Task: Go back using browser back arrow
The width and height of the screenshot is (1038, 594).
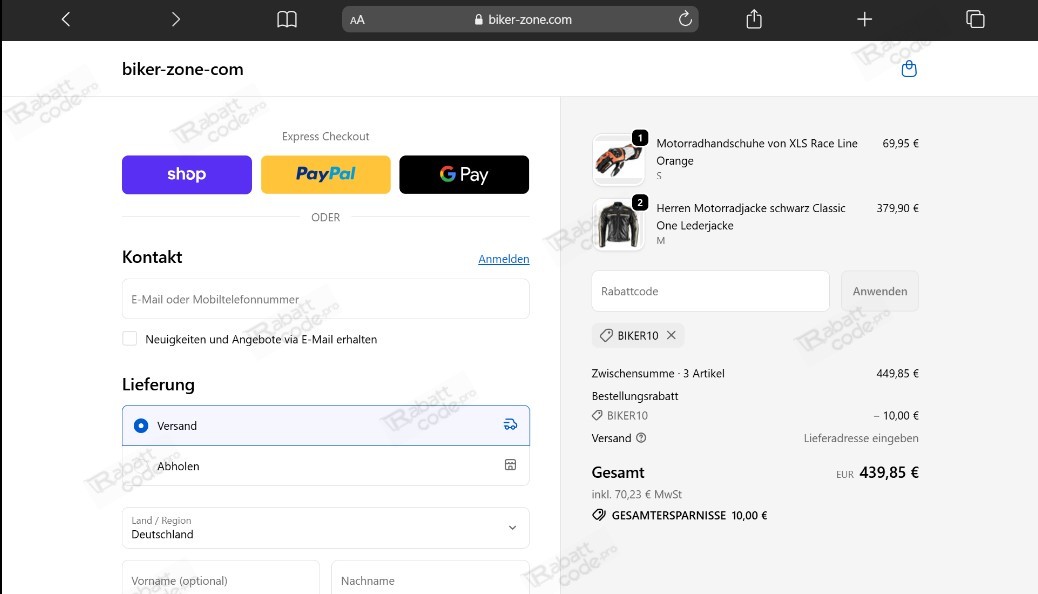Action: (x=66, y=19)
